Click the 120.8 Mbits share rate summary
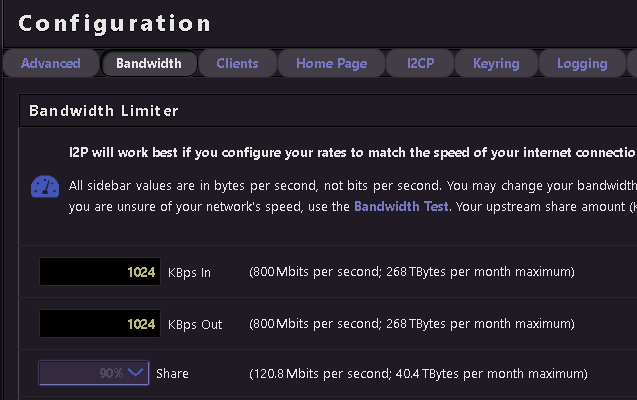 [417, 373]
